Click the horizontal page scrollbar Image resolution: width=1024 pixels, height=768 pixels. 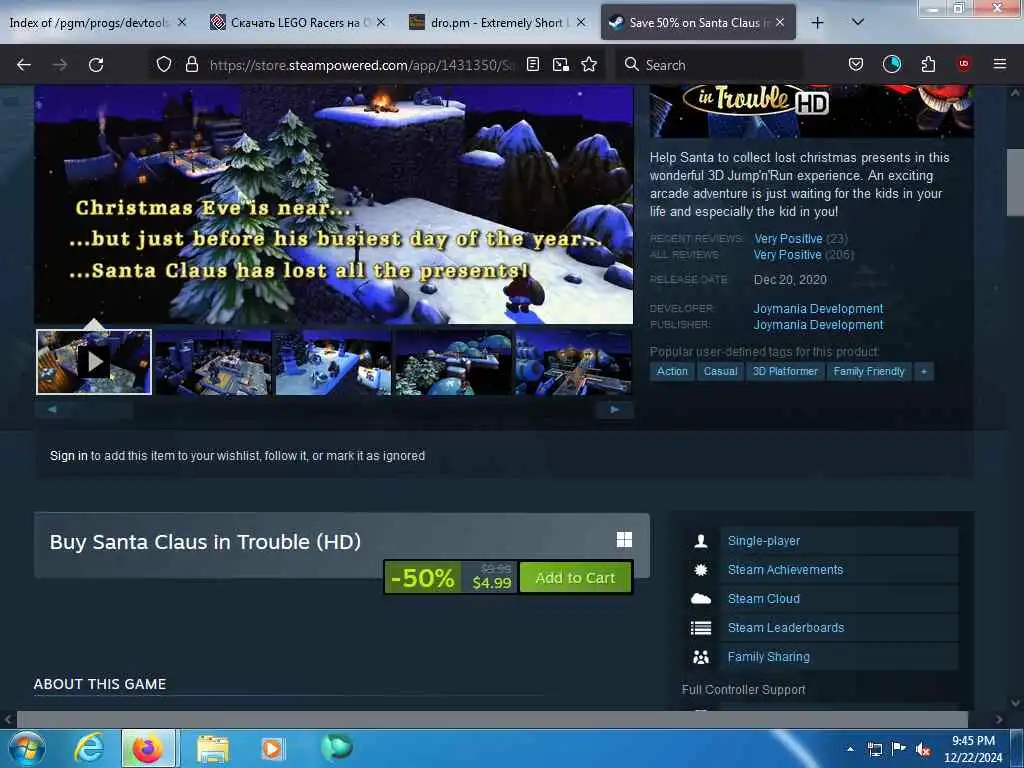pyautogui.click(x=492, y=719)
